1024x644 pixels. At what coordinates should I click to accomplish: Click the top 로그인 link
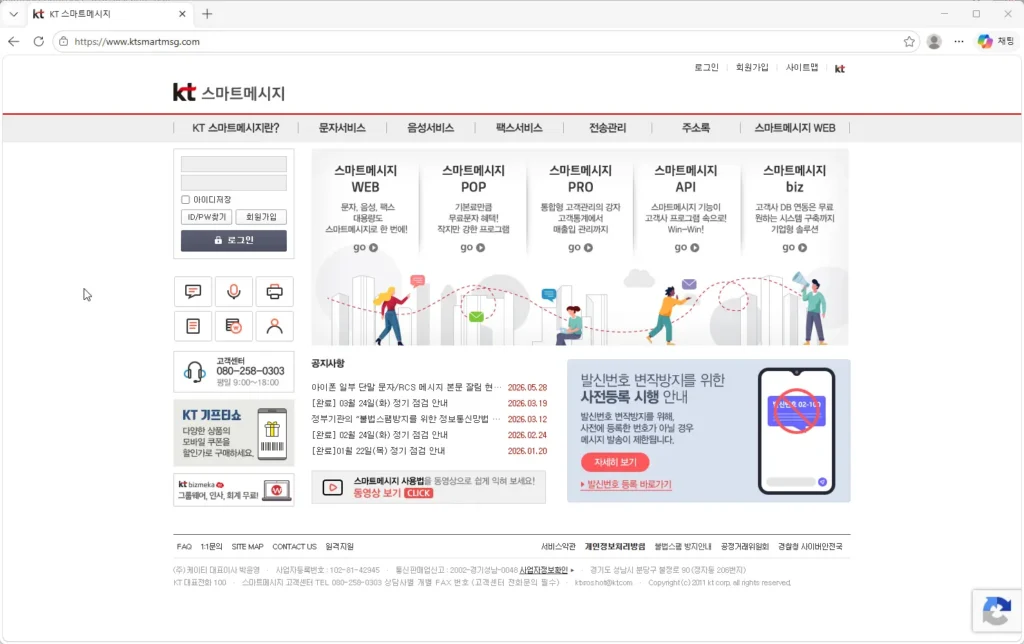(706, 67)
